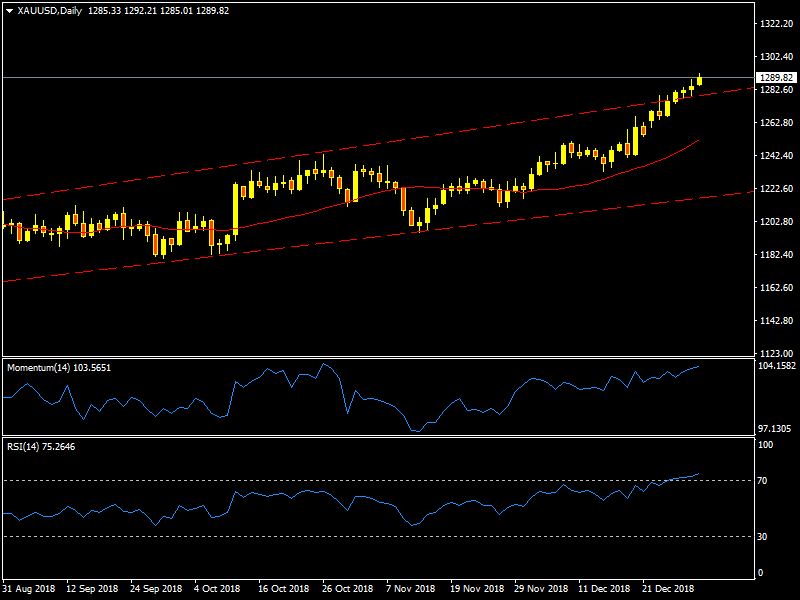The width and height of the screenshot is (800, 600).
Task: Click the 1123.00 price scale value
Action: coord(776,353)
